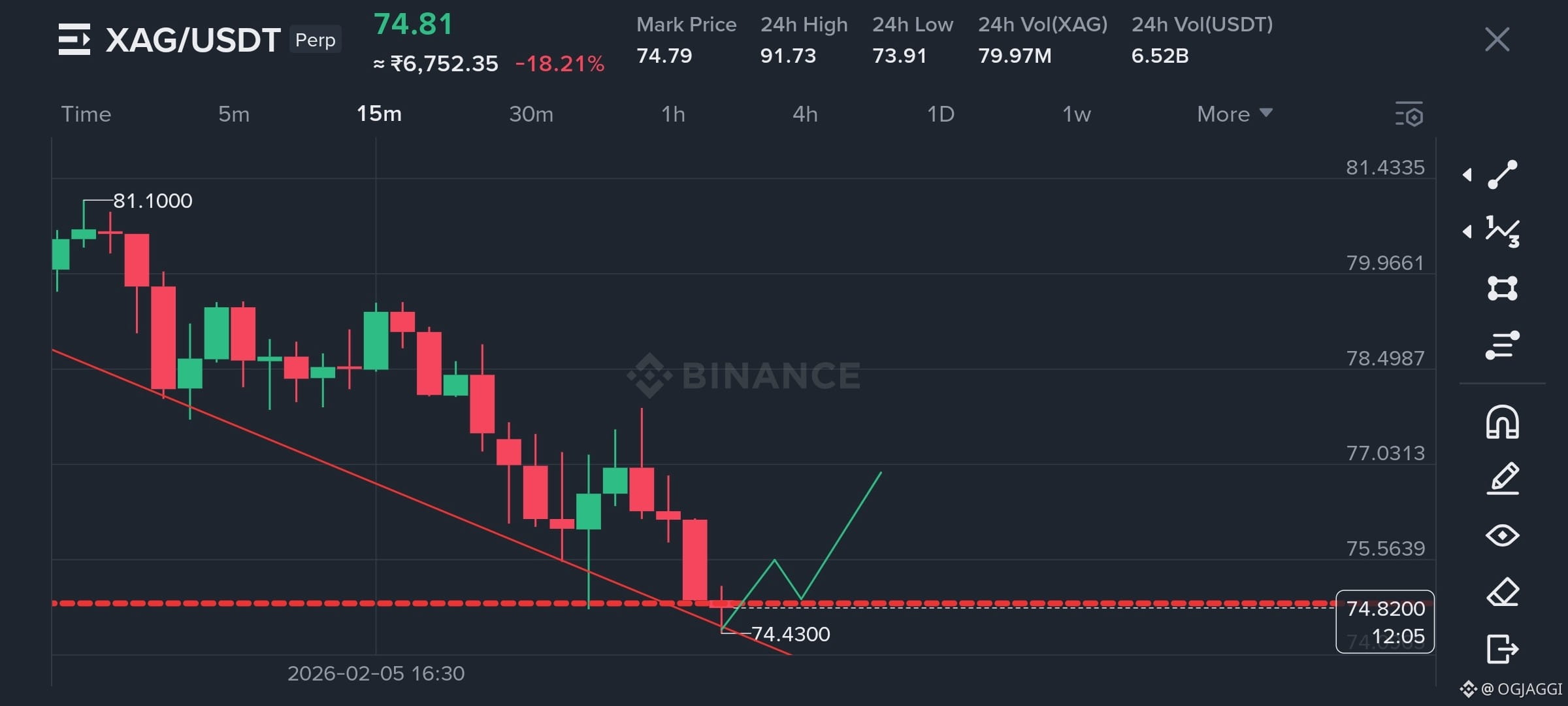Toggle the magnet snap mode
The height and width of the screenshot is (706, 1568).
(x=1502, y=422)
